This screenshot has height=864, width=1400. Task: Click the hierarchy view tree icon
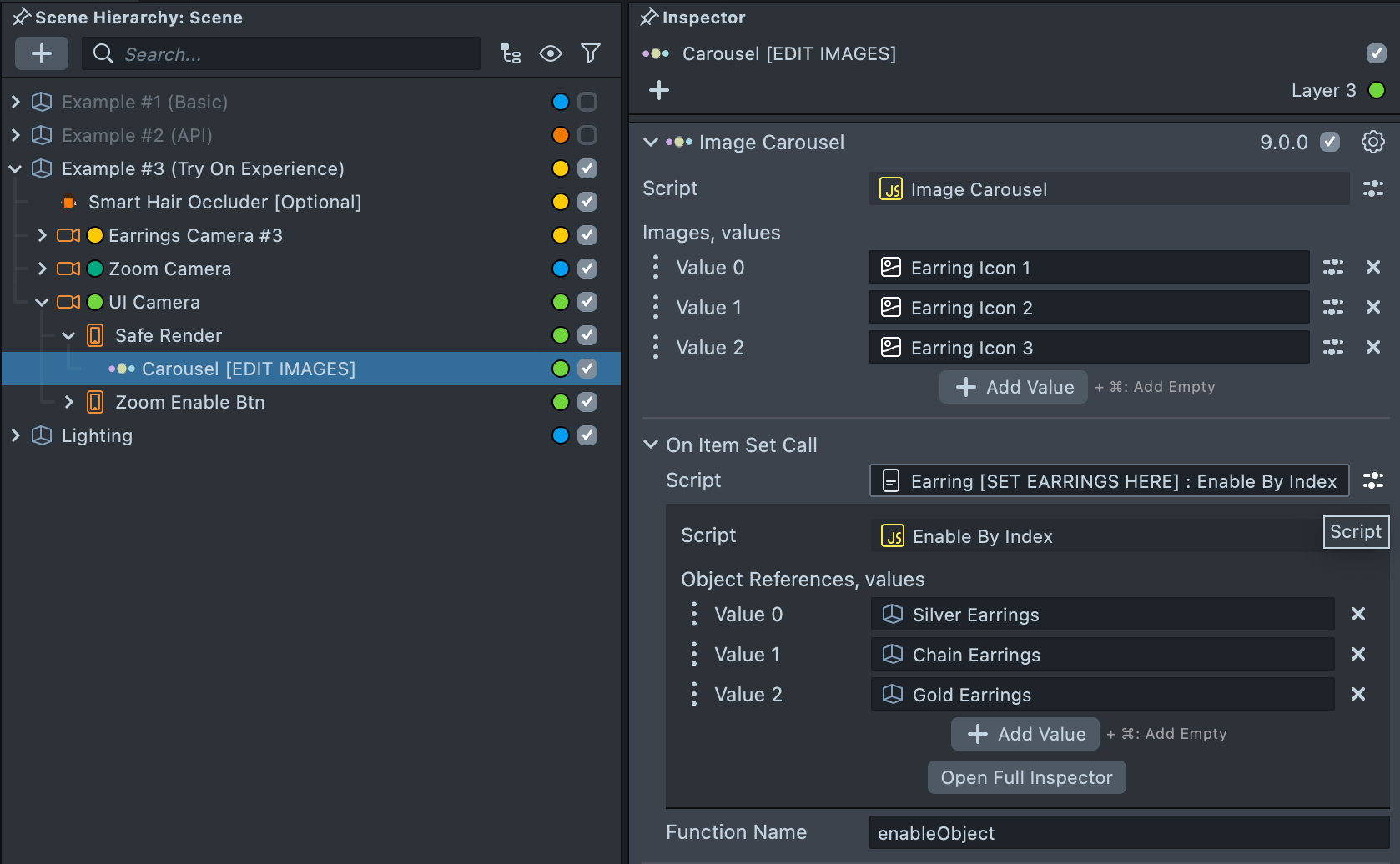tap(511, 54)
